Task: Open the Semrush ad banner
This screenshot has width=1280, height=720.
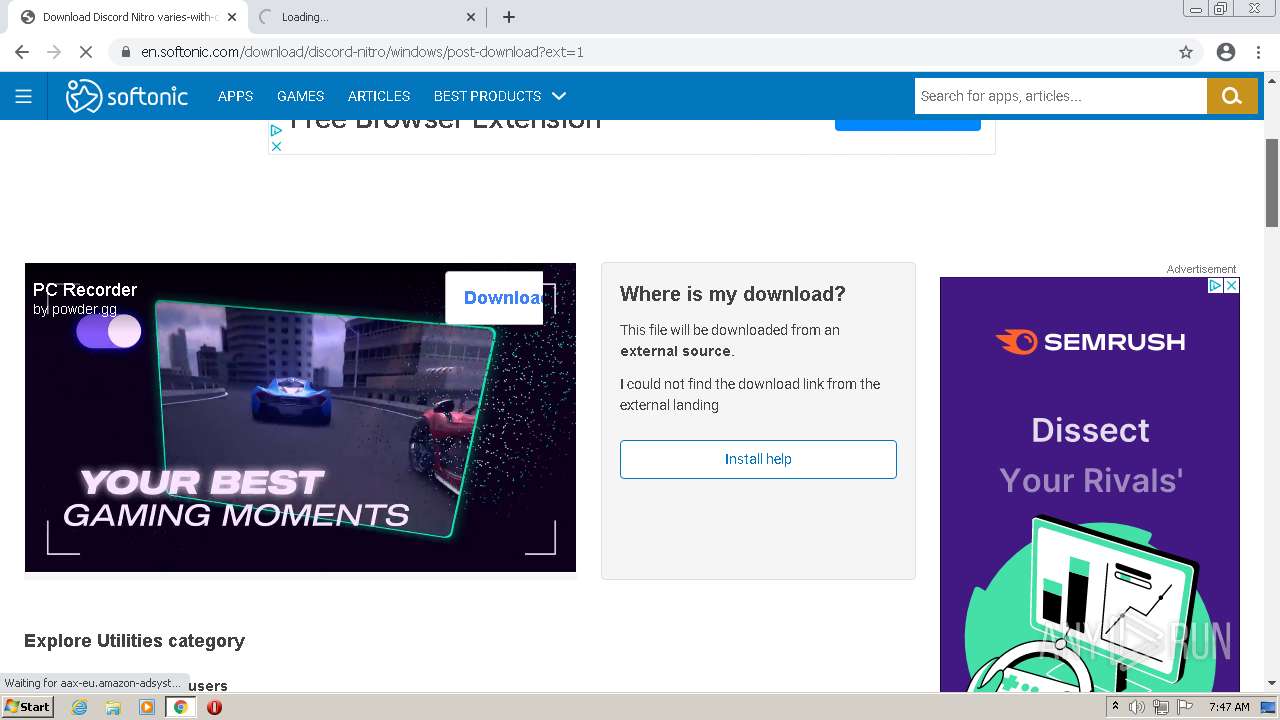Action: (1090, 485)
